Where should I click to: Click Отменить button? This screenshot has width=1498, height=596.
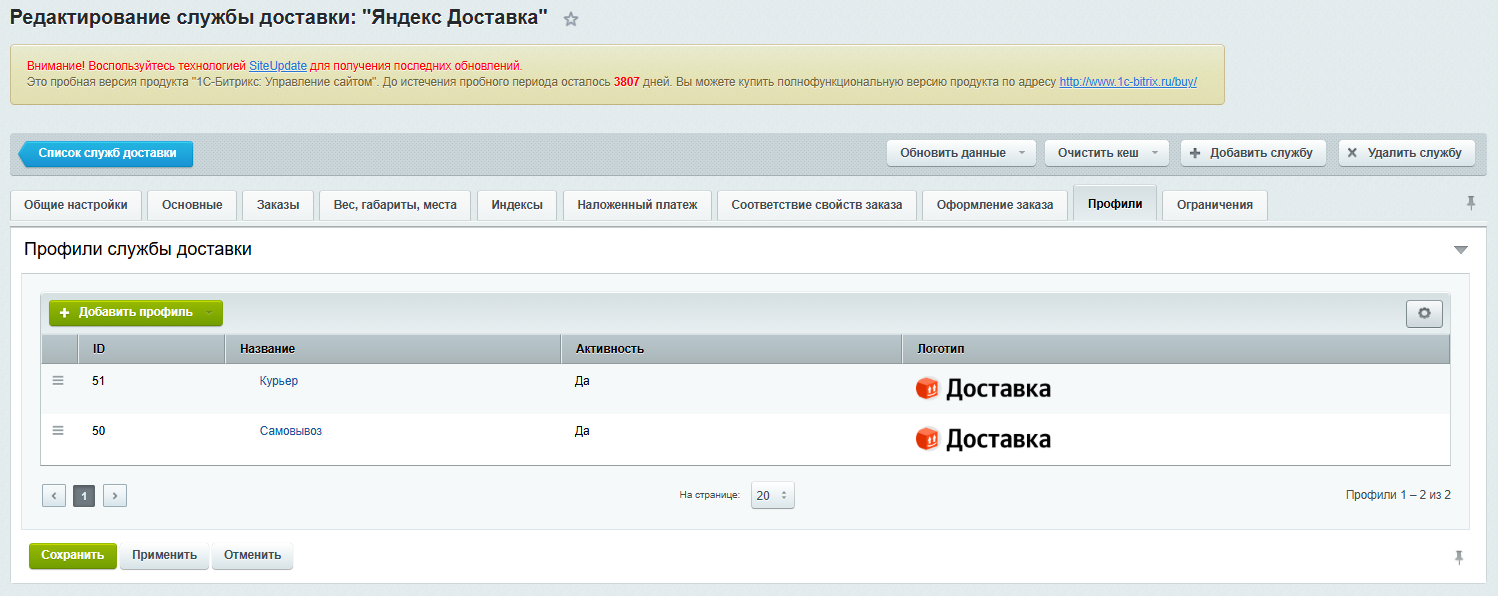point(252,556)
